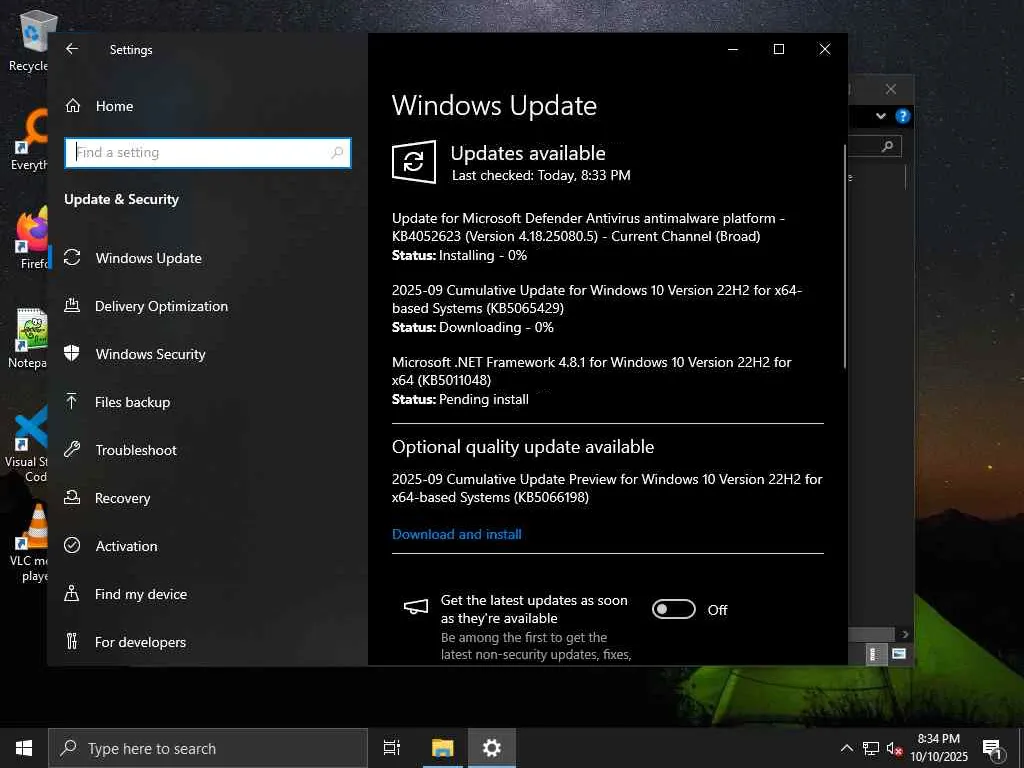The width and height of the screenshot is (1024, 768).
Task: Open File Explorer from the taskbar
Action: click(442, 748)
